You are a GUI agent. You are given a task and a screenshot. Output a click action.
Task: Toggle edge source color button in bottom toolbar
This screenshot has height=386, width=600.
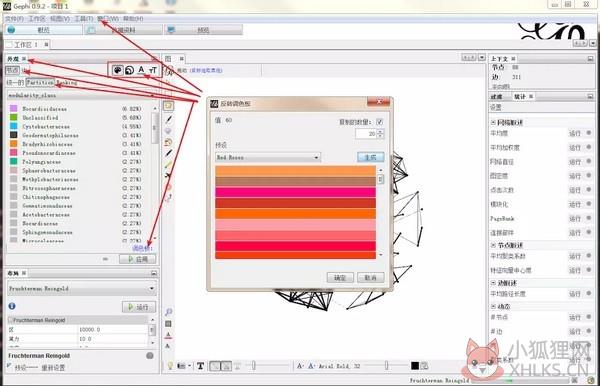(226, 366)
